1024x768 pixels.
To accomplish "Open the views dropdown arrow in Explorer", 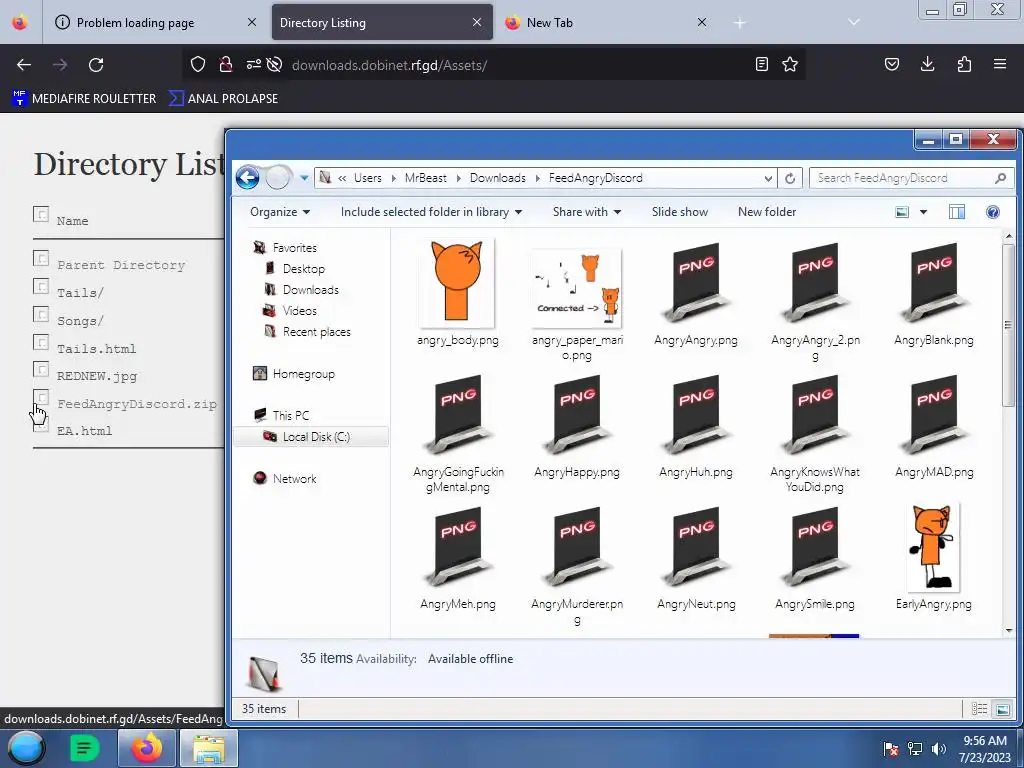I will (923, 212).
